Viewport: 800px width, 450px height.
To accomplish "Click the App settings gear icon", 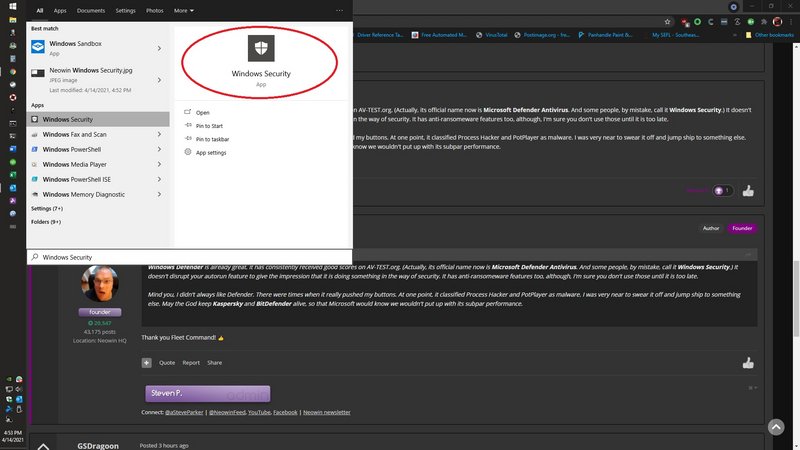I will click(x=188, y=152).
